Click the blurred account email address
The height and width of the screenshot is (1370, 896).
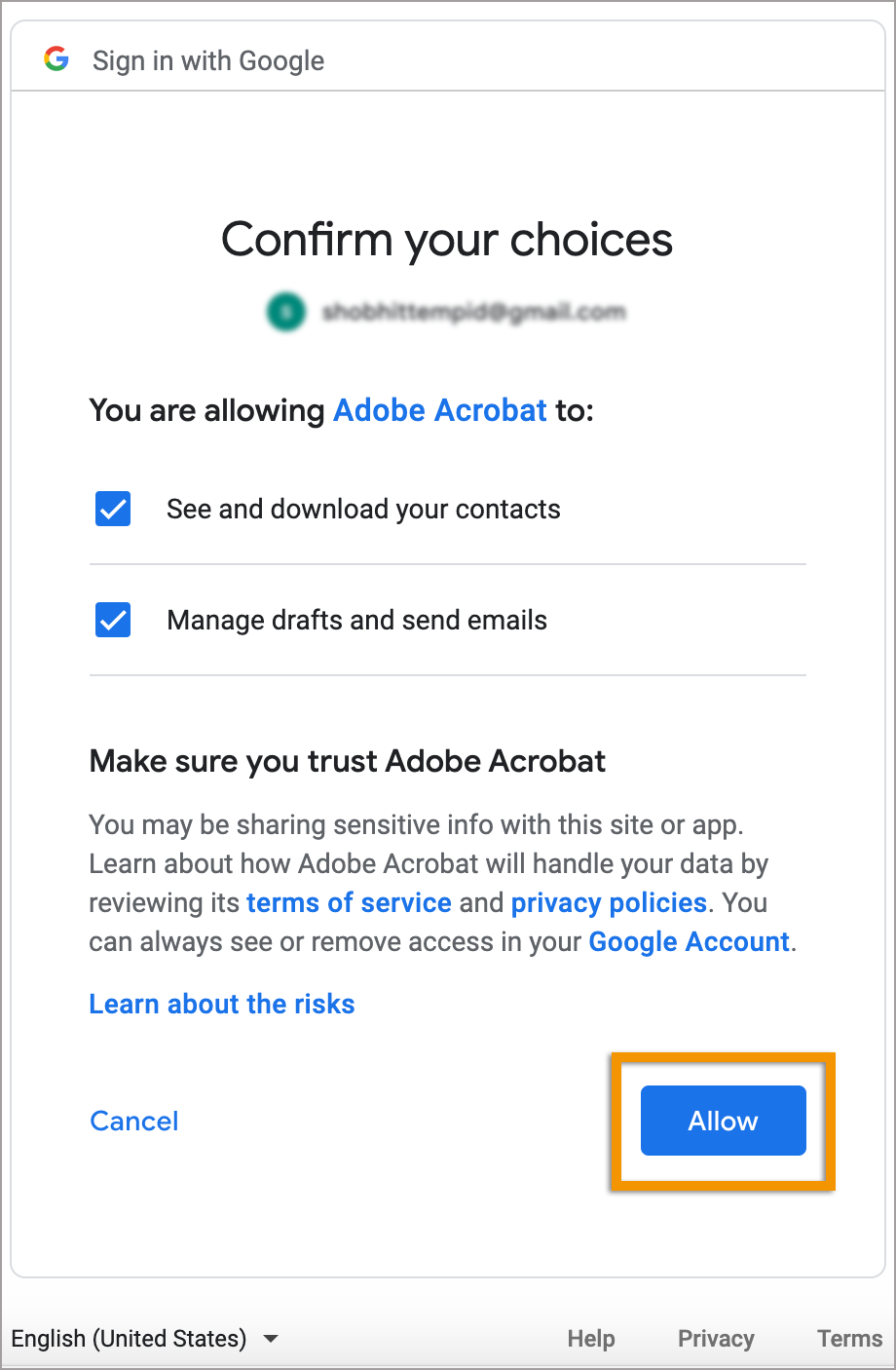(473, 312)
